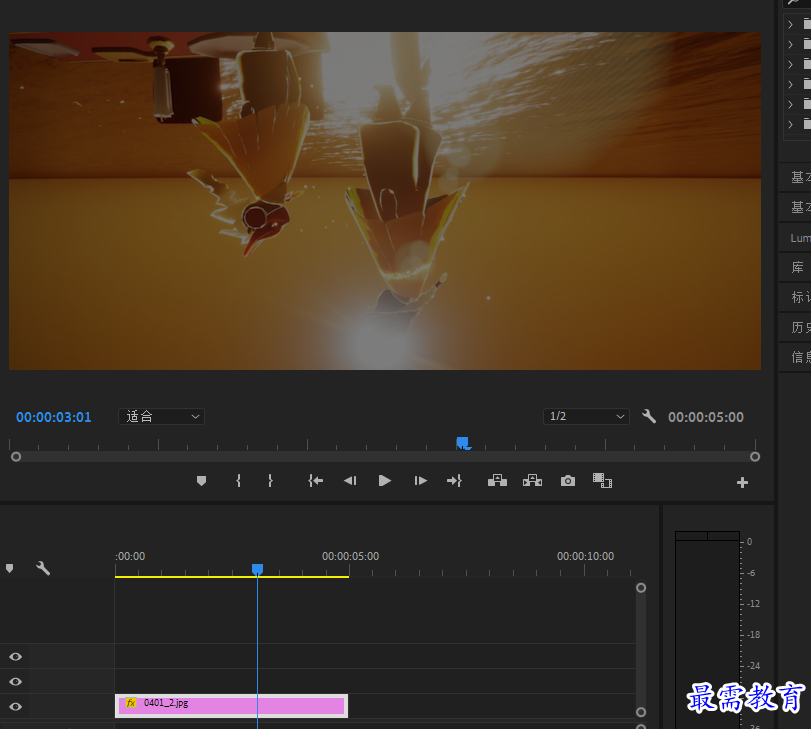
Task: Step back one frame
Action: click(350, 481)
